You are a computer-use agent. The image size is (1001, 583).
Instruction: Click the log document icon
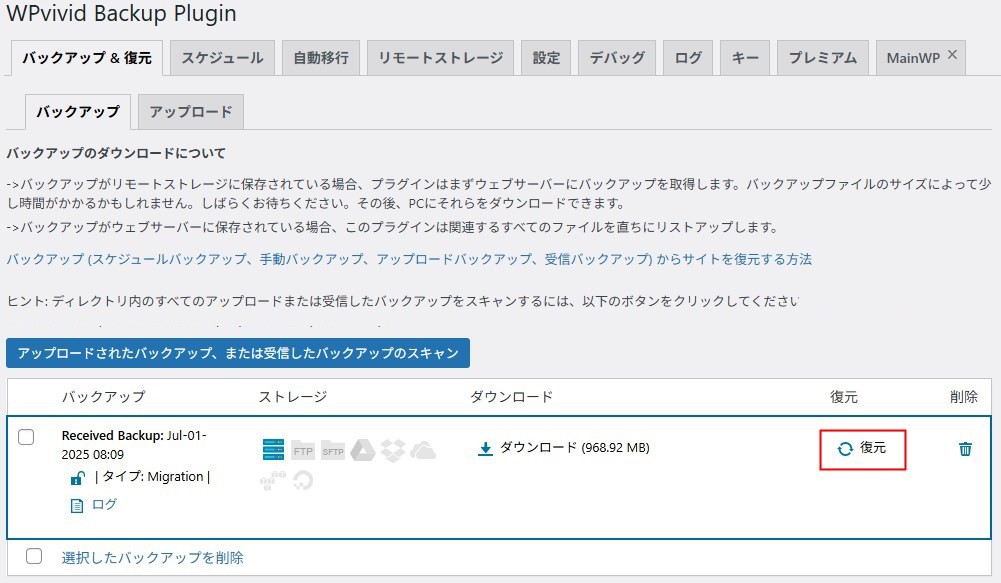(x=77, y=506)
